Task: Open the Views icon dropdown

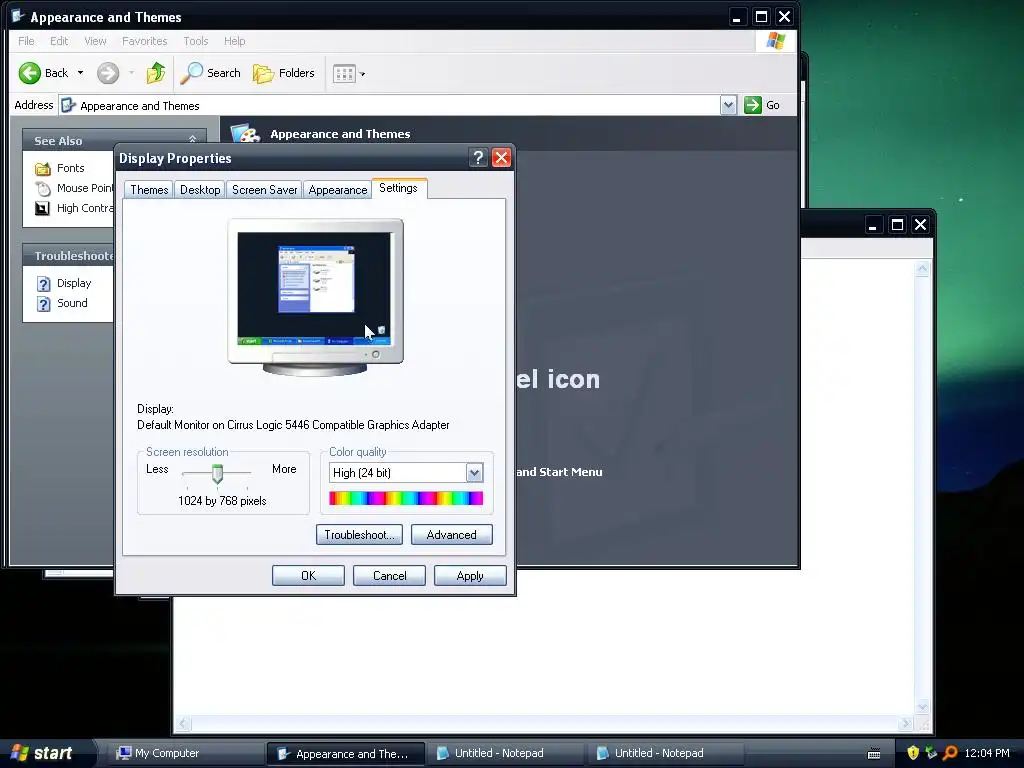Action: click(x=349, y=74)
